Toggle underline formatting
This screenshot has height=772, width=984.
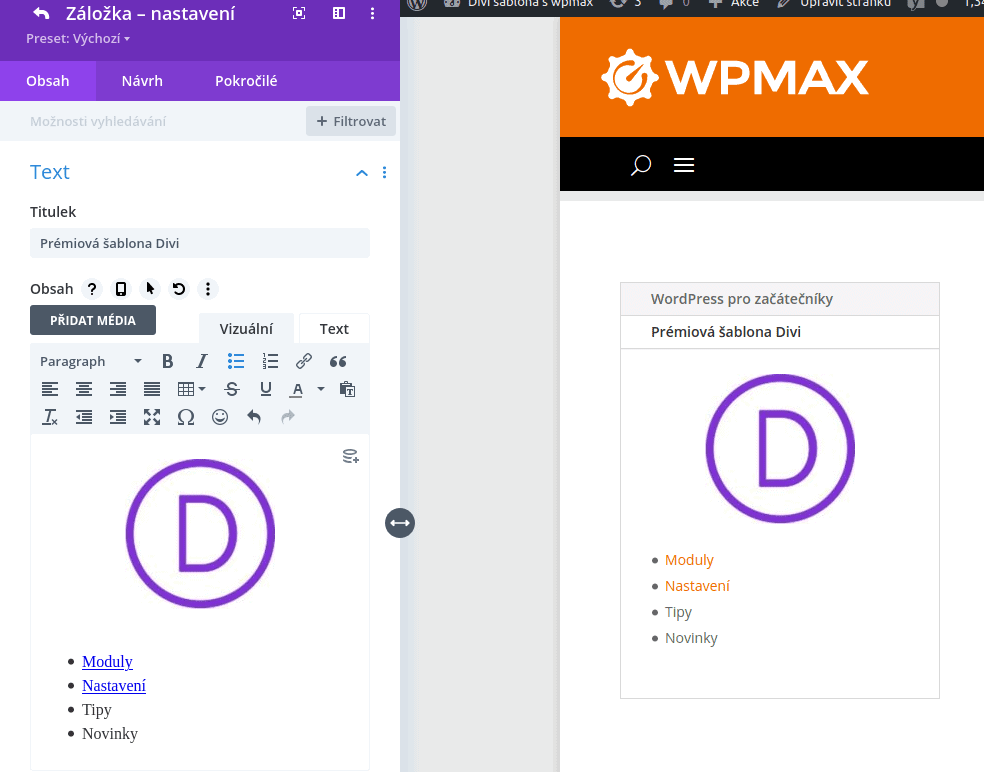265,389
